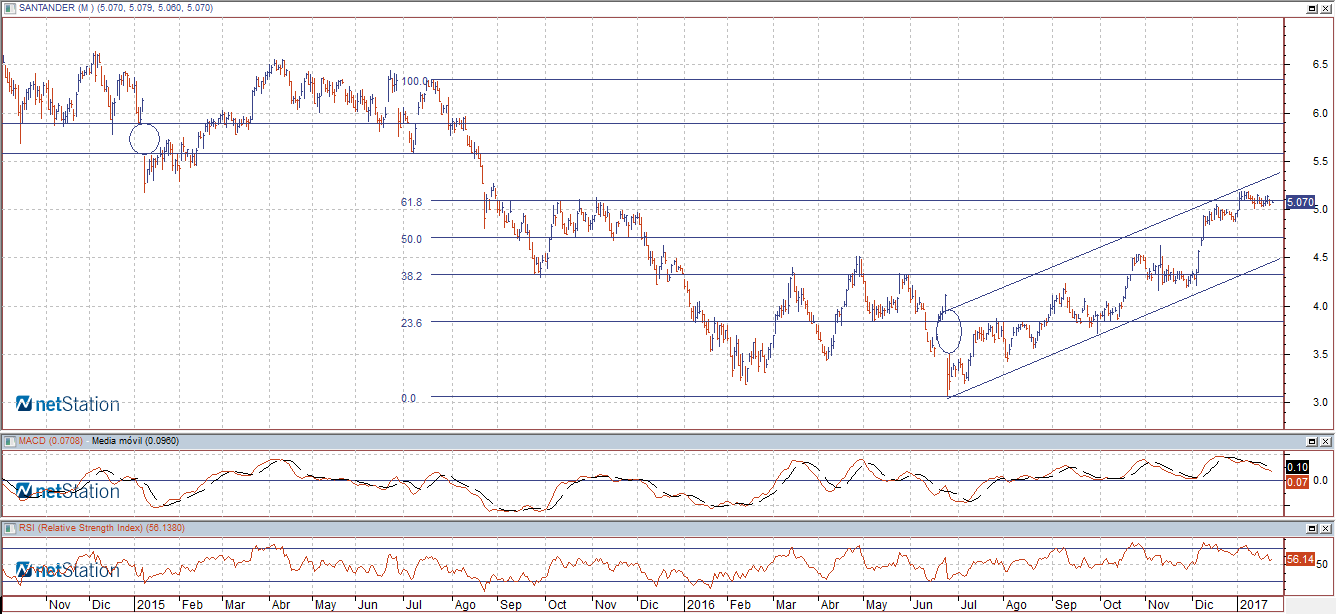This screenshot has width=1336, height=614.
Task: Close the SANTANDER price chart panel
Action: (1325, 7)
